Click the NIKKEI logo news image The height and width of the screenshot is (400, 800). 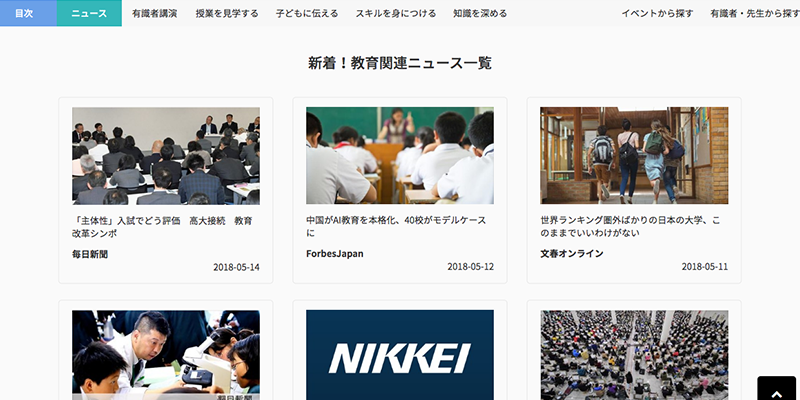point(400,355)
